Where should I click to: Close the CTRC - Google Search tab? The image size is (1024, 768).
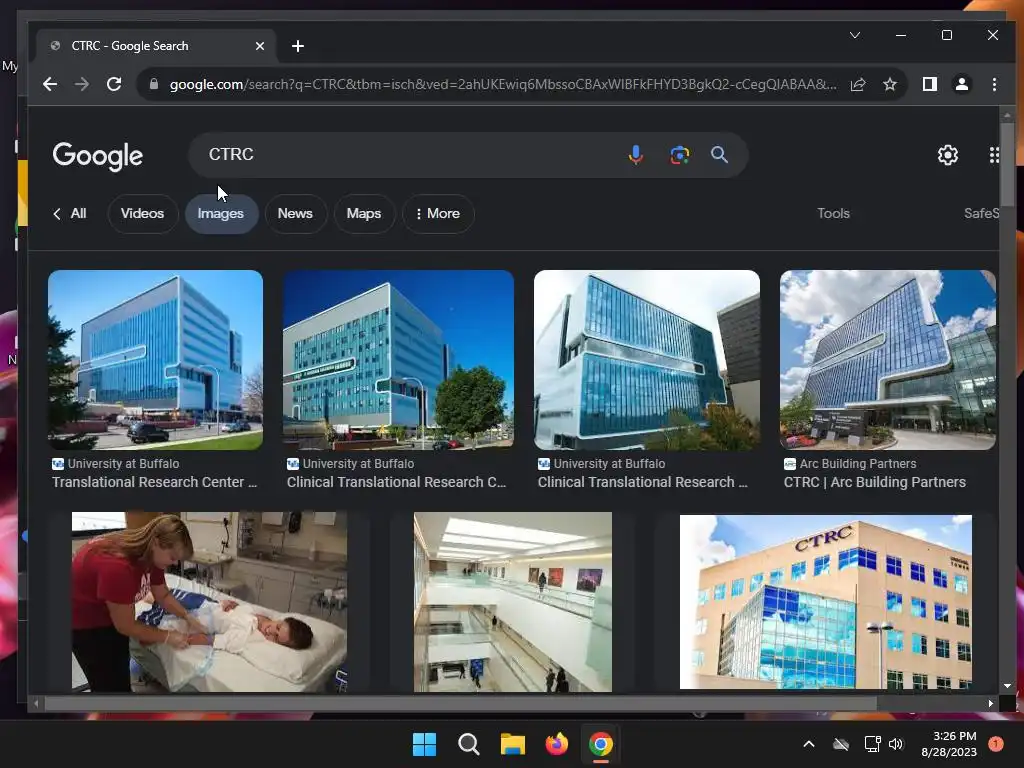[x=260, y=46]
